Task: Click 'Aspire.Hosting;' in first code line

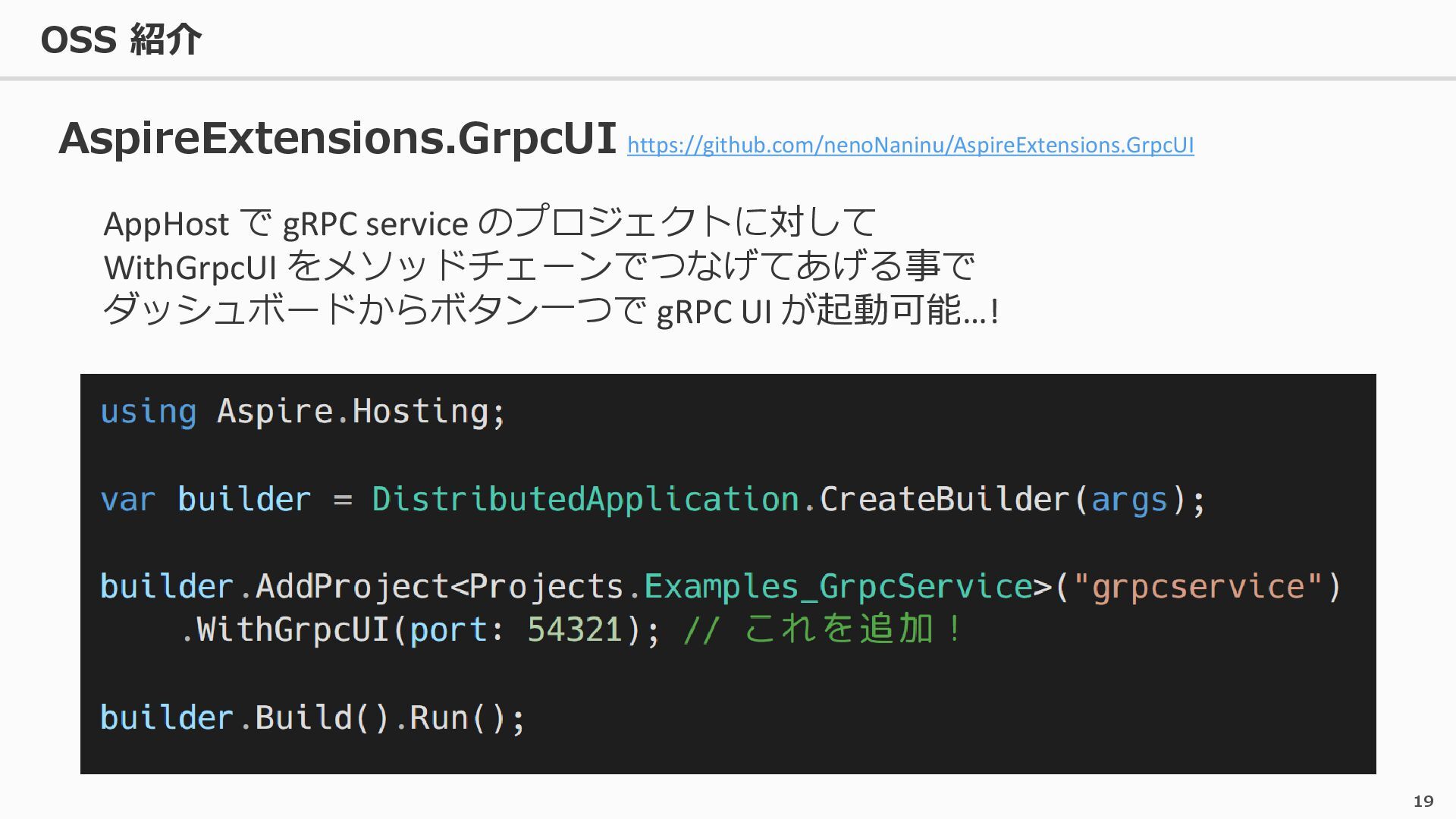Action: [361, 412]
